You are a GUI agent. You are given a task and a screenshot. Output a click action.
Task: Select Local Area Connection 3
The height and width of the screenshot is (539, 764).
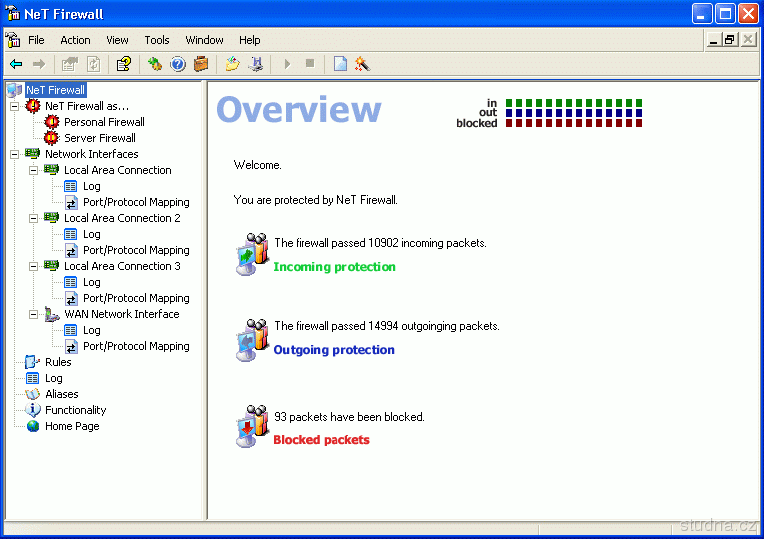click(x=122, y=266)
